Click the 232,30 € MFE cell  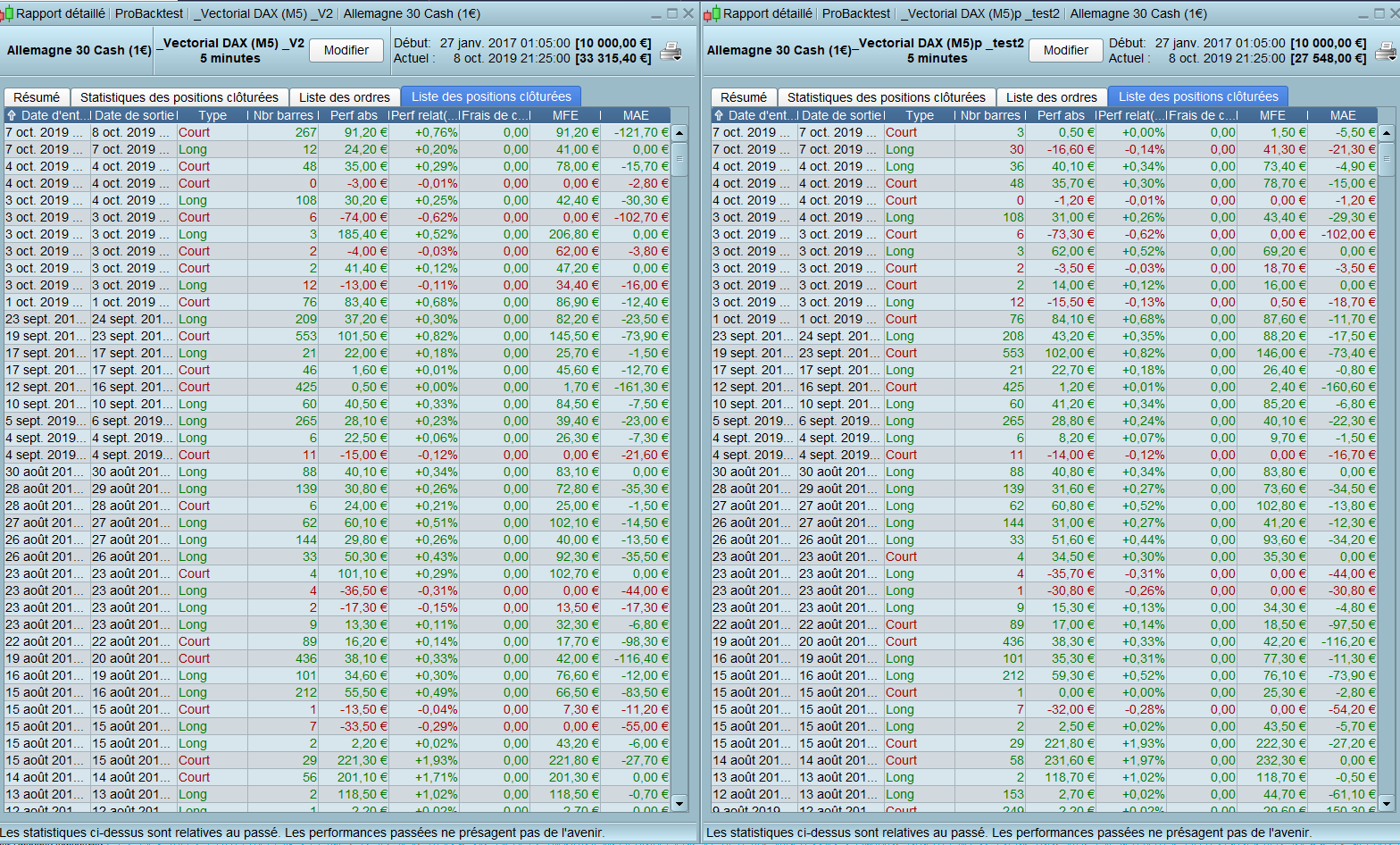[x=1272, y=760]
